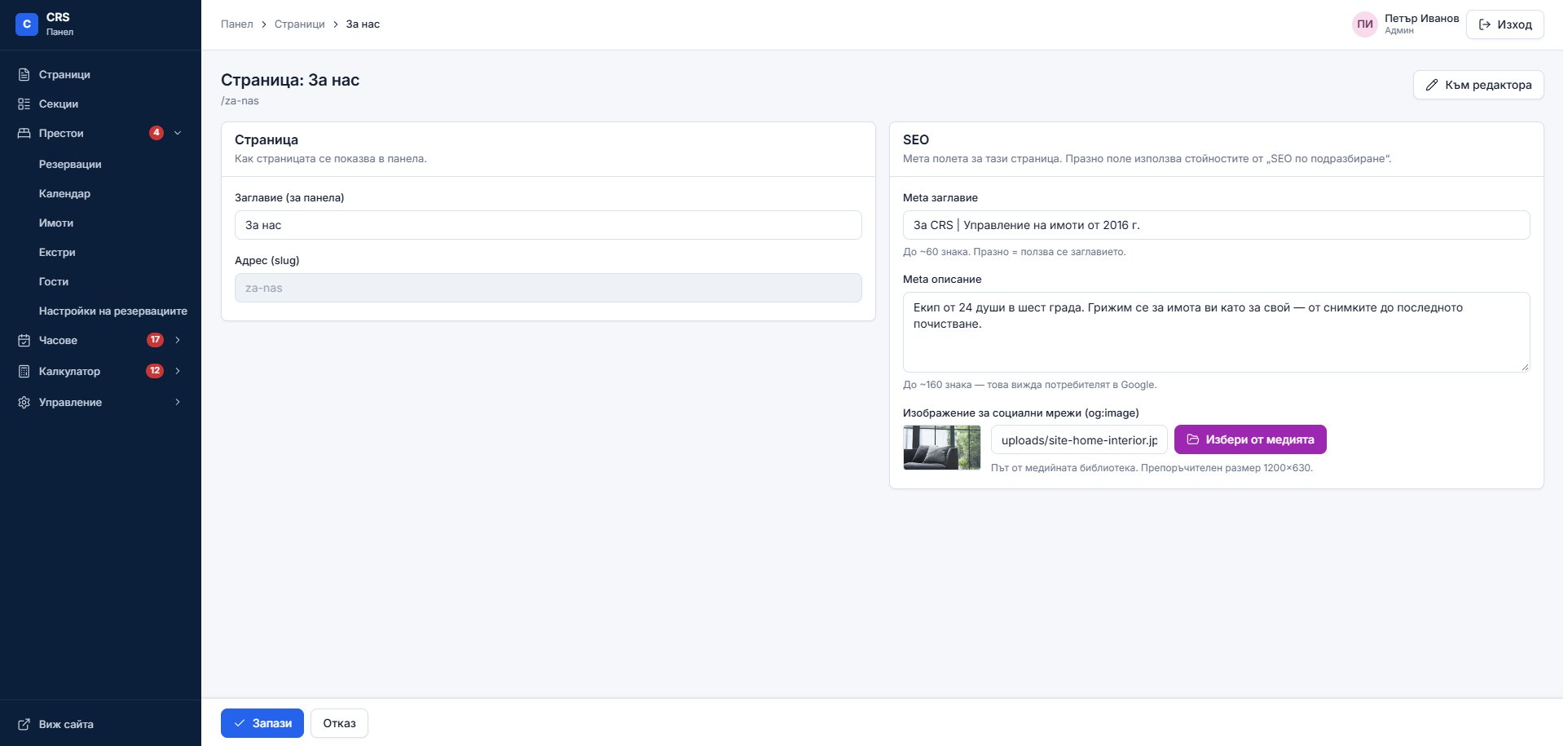Click the red 12 badge on Калкулатор

tap(155, 371)
